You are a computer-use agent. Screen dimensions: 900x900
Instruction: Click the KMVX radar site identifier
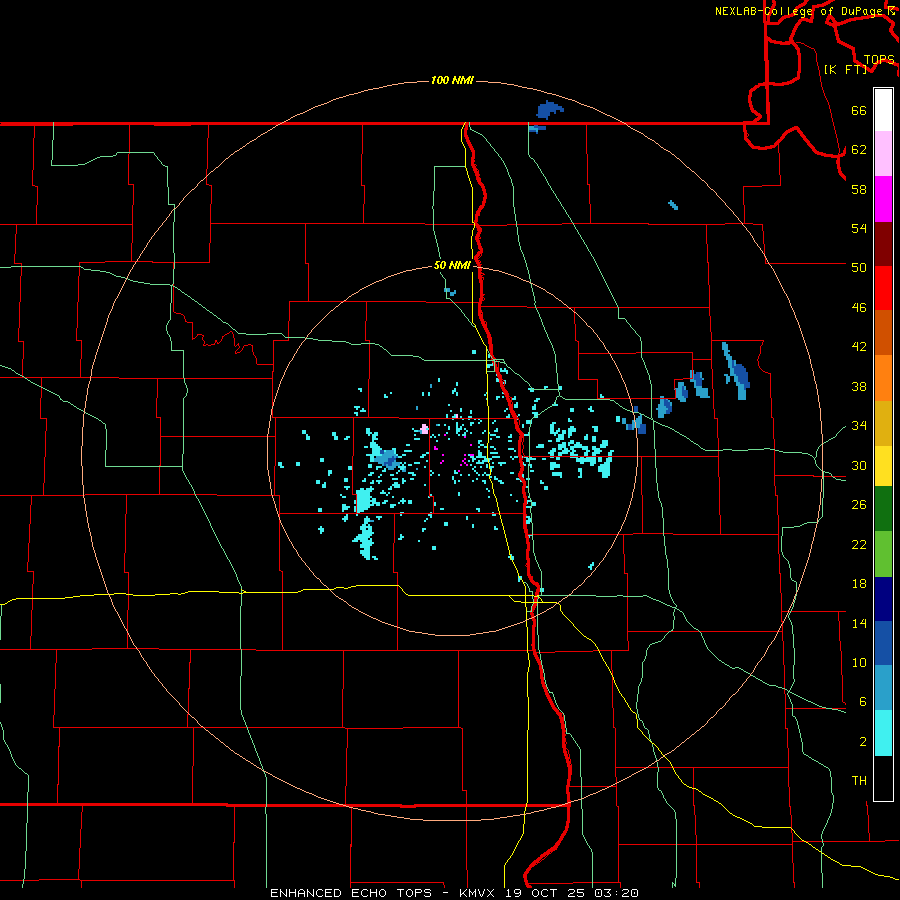point(476,893)
